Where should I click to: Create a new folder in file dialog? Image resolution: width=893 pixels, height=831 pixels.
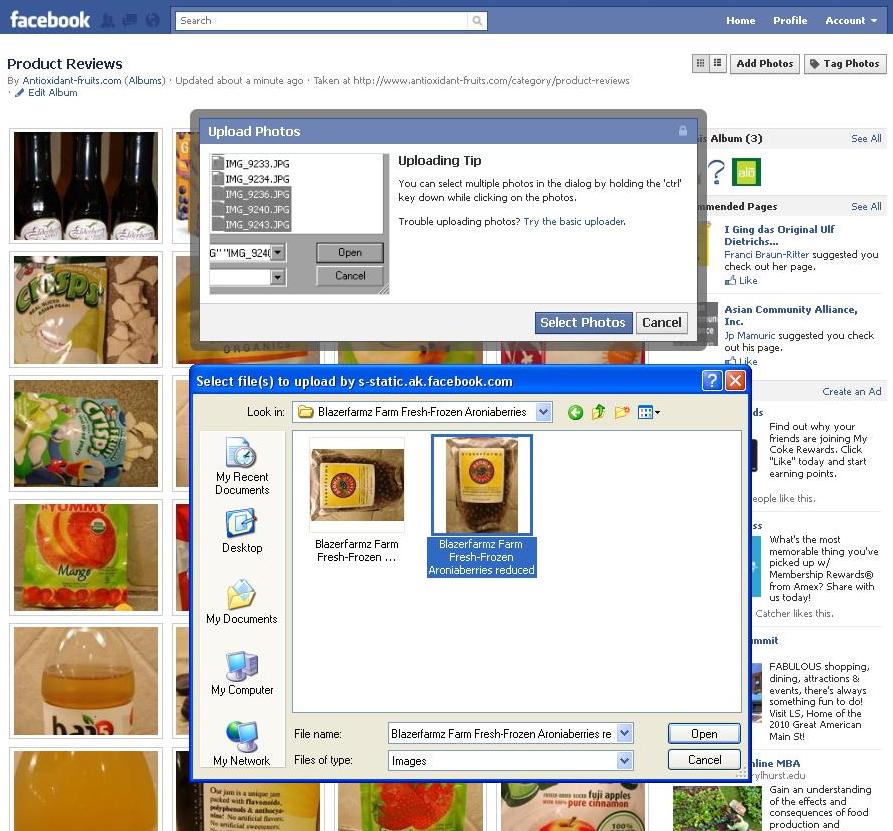coord(623,412)
